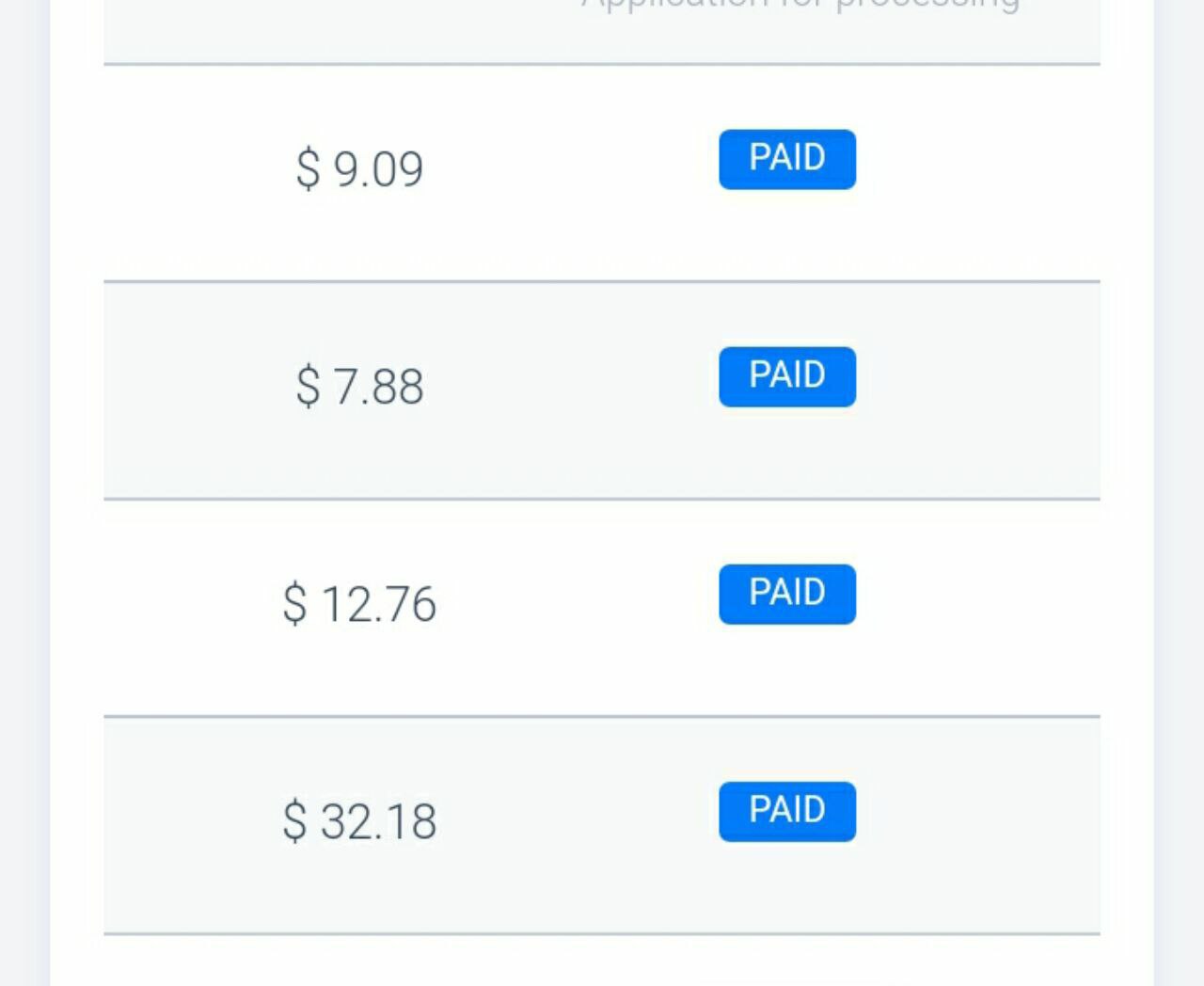Click the divider line below the $ 32.18 row
Image resolution: width=1204 pixels, height=986 pixels.
click(x=602, y=933)
